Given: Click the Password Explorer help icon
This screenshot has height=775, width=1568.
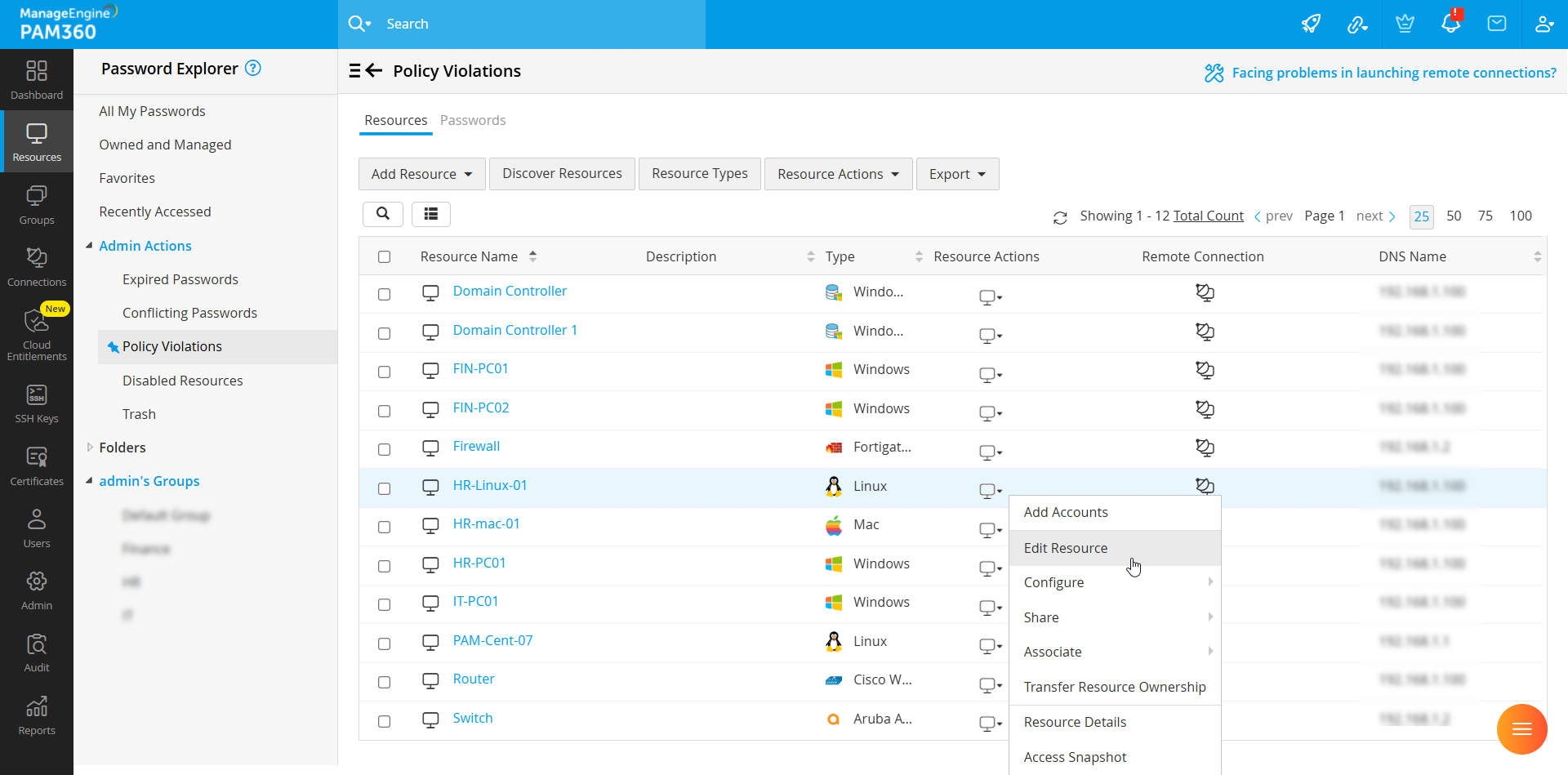Looking at the screenshot, I should tap(253, 69).
